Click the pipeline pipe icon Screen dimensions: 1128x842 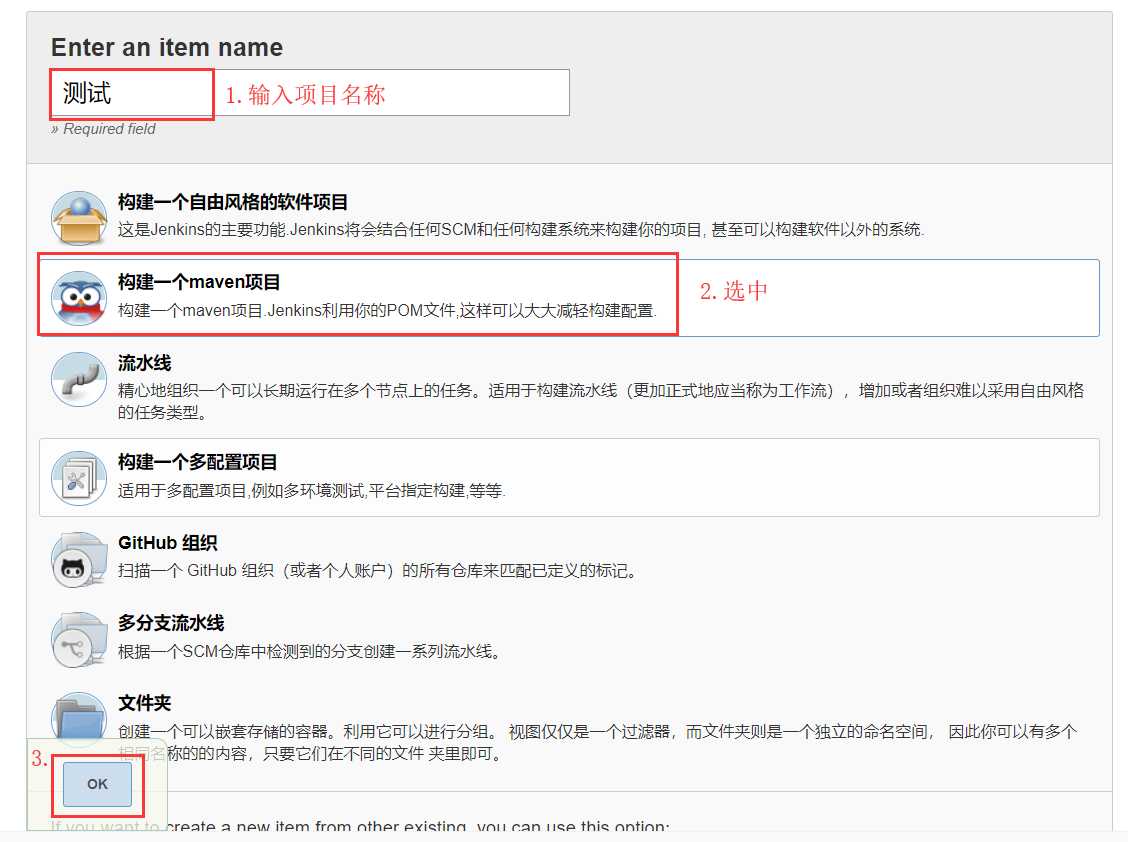pos(79,379)
